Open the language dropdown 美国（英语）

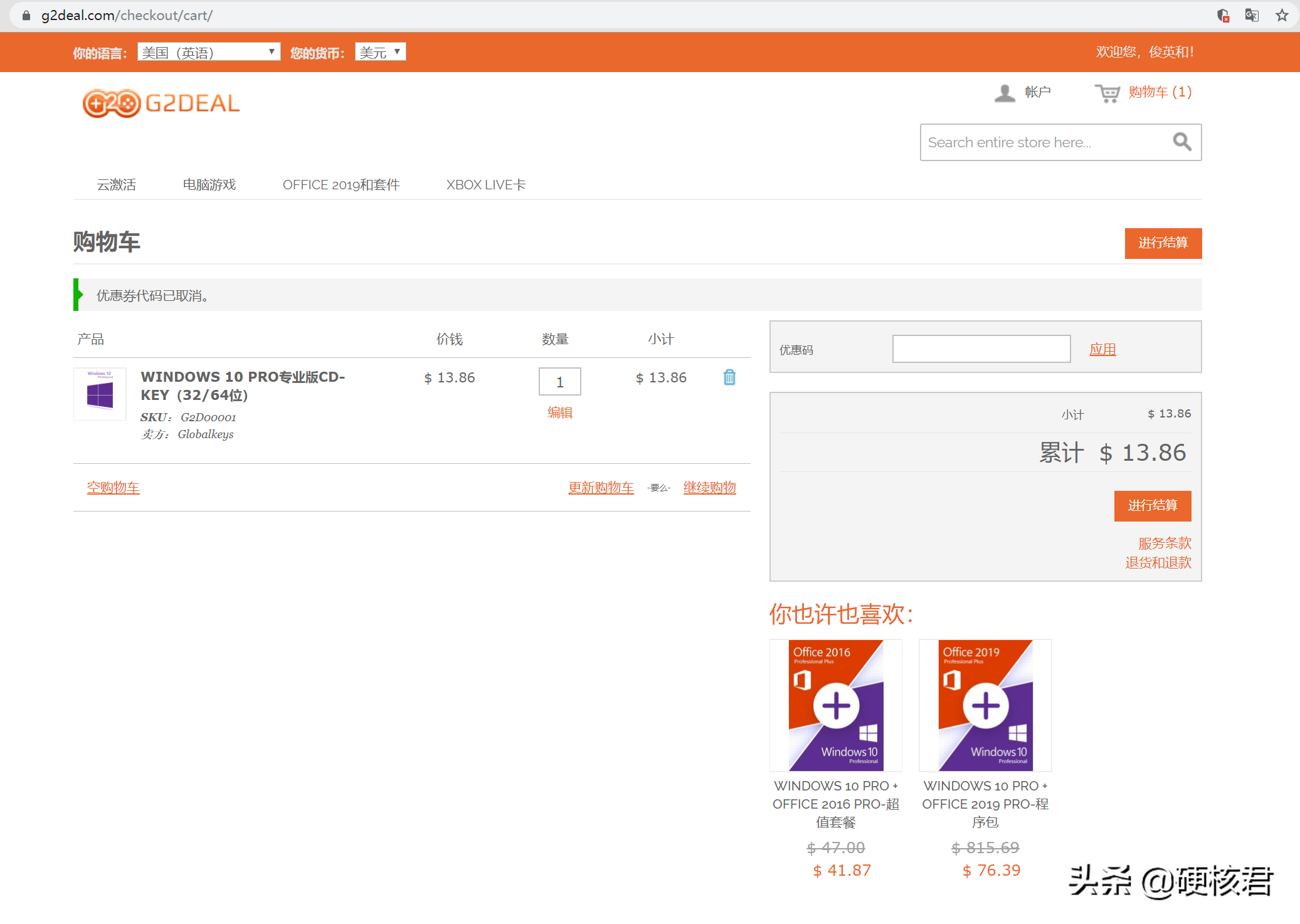(209, 52)
